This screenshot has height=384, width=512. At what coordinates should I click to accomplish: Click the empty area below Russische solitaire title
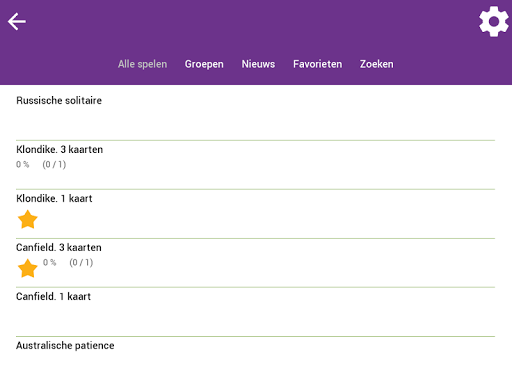(255, 123)
